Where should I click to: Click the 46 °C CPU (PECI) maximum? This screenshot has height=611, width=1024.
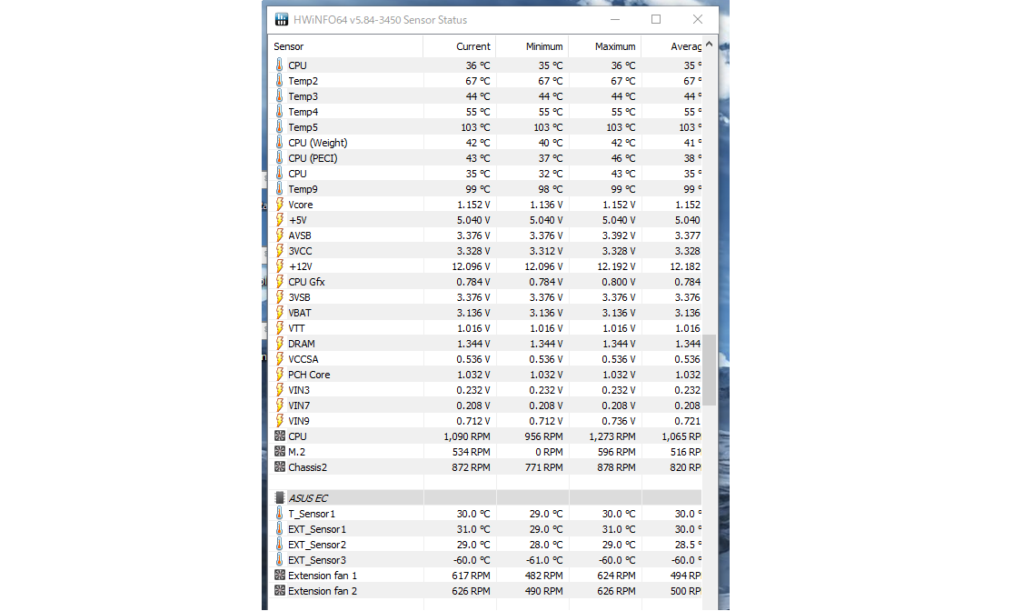pyautogui.click(x=623, y=158)
